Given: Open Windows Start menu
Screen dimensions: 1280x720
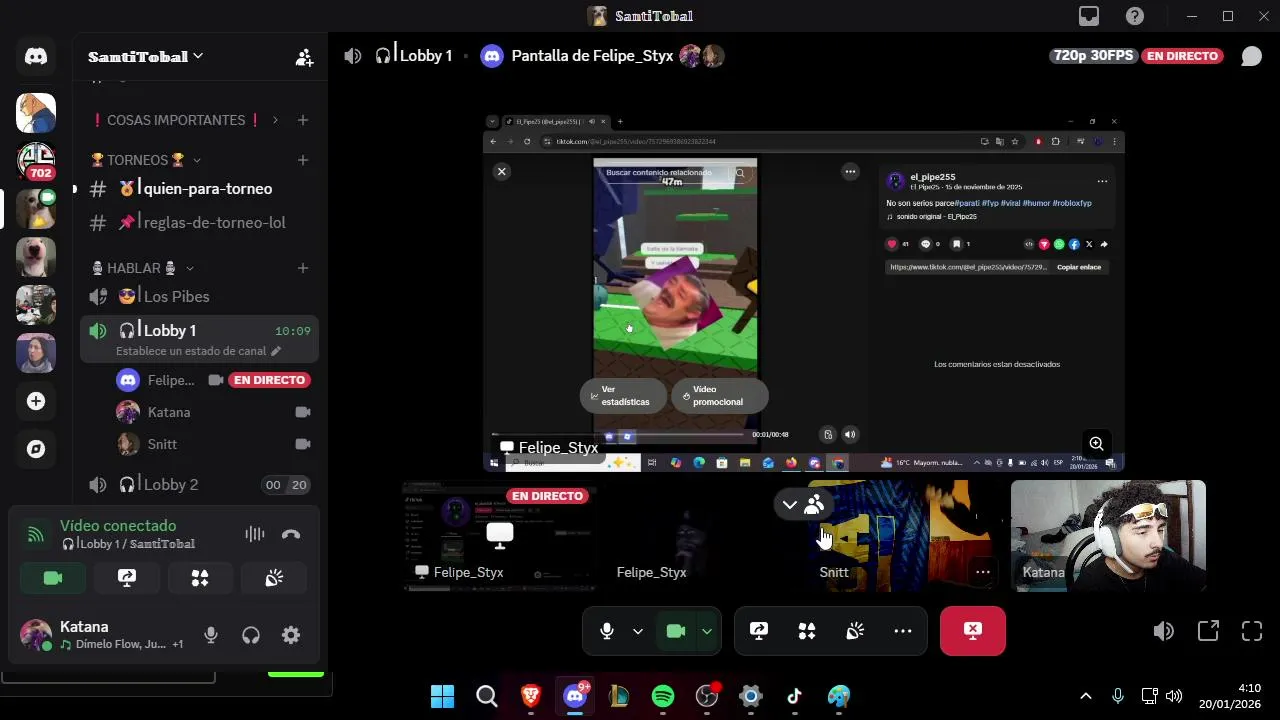Looking at the screenshot, I should (x=442, y=696).
